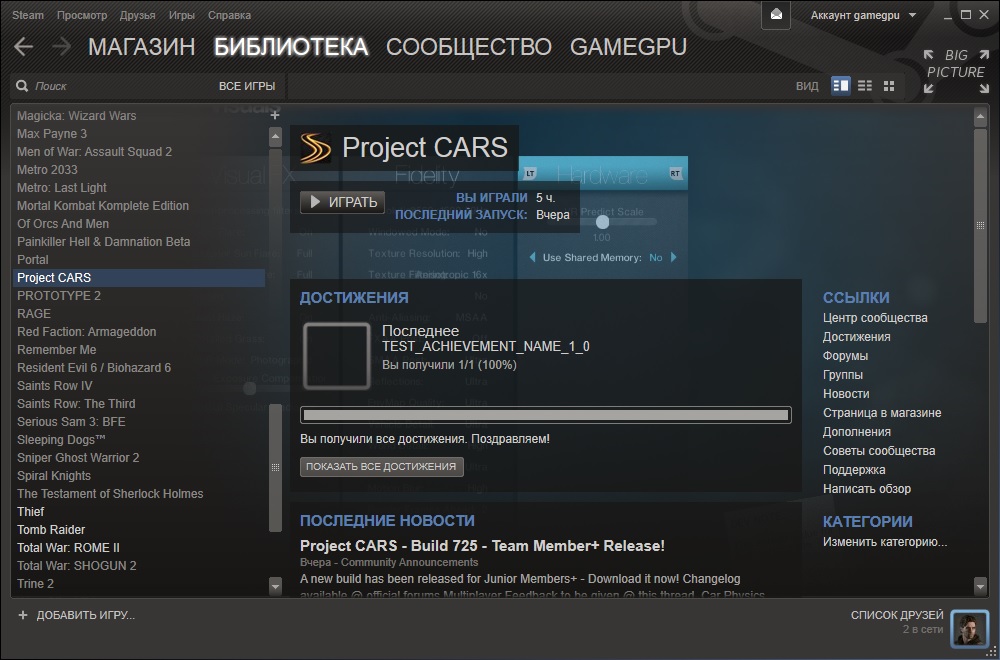Select RAGE in the games list
The height and width of the screenshot is (660, 1000).
click(x=139, y=314)
